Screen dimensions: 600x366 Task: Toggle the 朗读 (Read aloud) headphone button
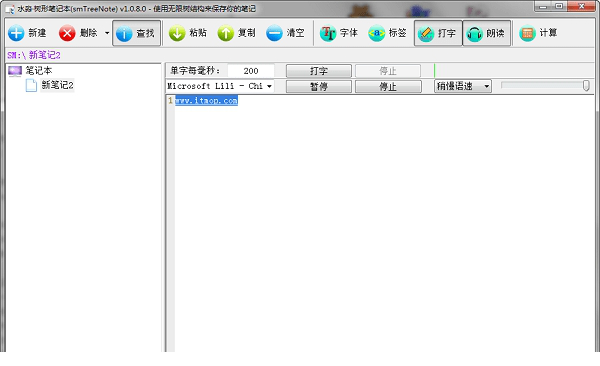pyautogui.click(x=487, y=33)
